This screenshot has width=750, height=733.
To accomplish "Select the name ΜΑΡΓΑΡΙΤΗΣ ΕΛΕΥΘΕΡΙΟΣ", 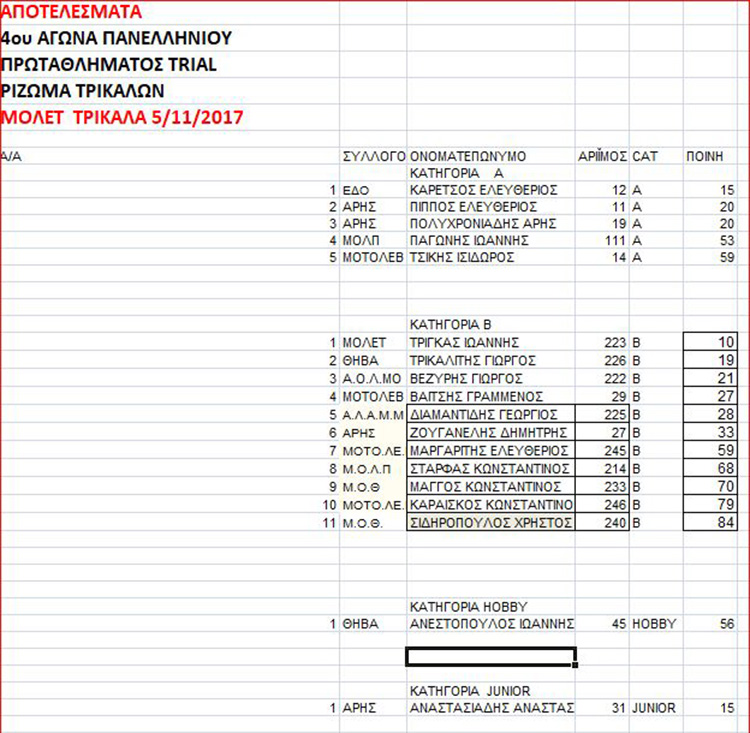I will [491, 450].
